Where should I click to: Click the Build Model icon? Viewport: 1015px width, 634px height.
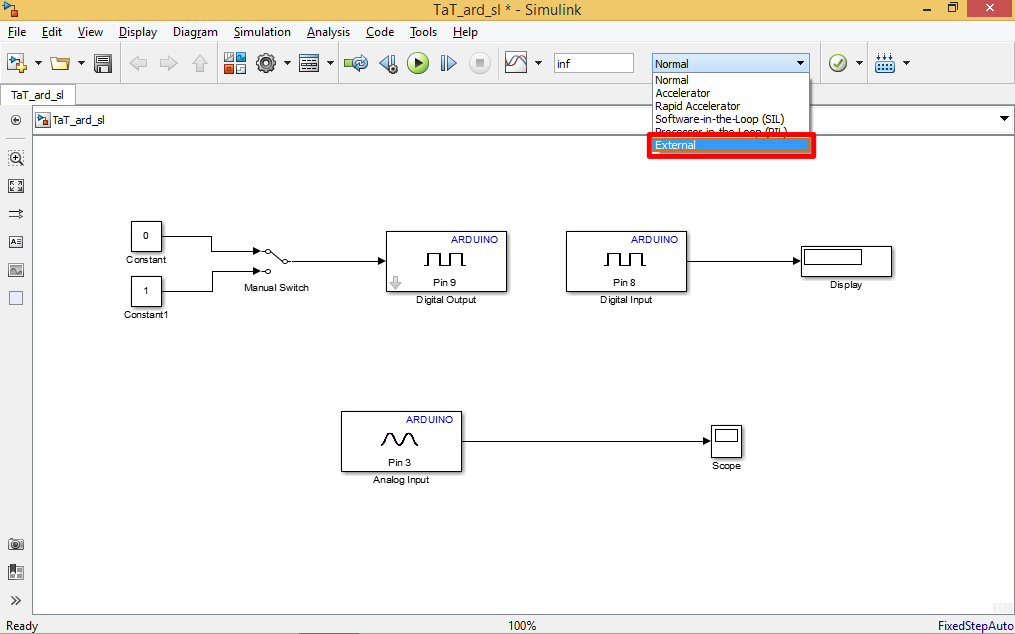coord(884,63)
